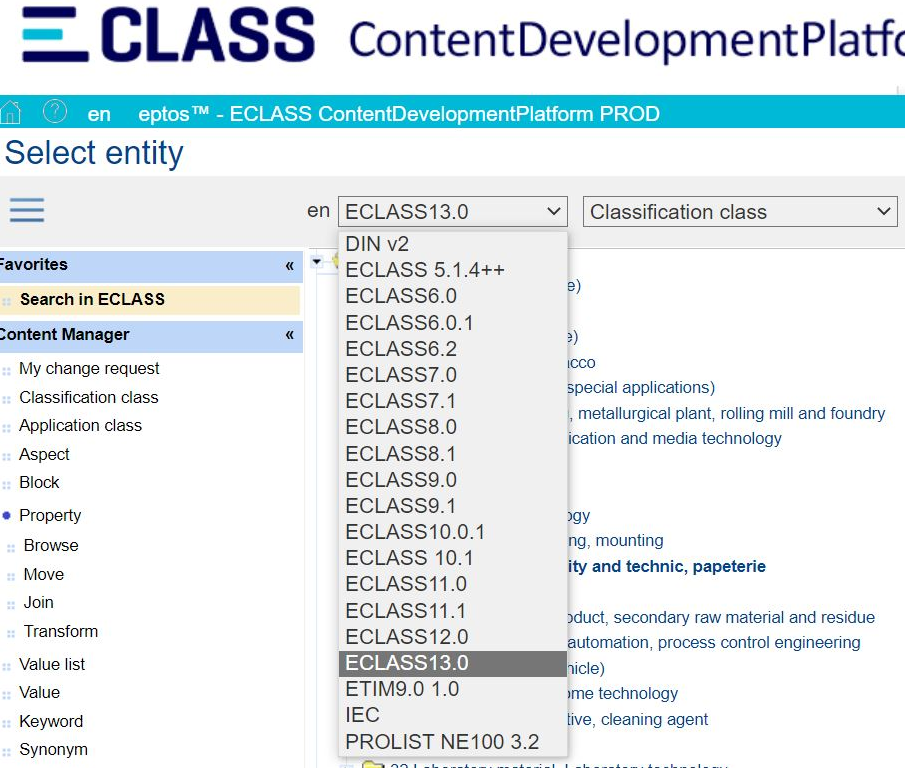Click the drag-handle icon beside Classification class
This screenshot has width=905, height=768.
[x=9, y=396]
